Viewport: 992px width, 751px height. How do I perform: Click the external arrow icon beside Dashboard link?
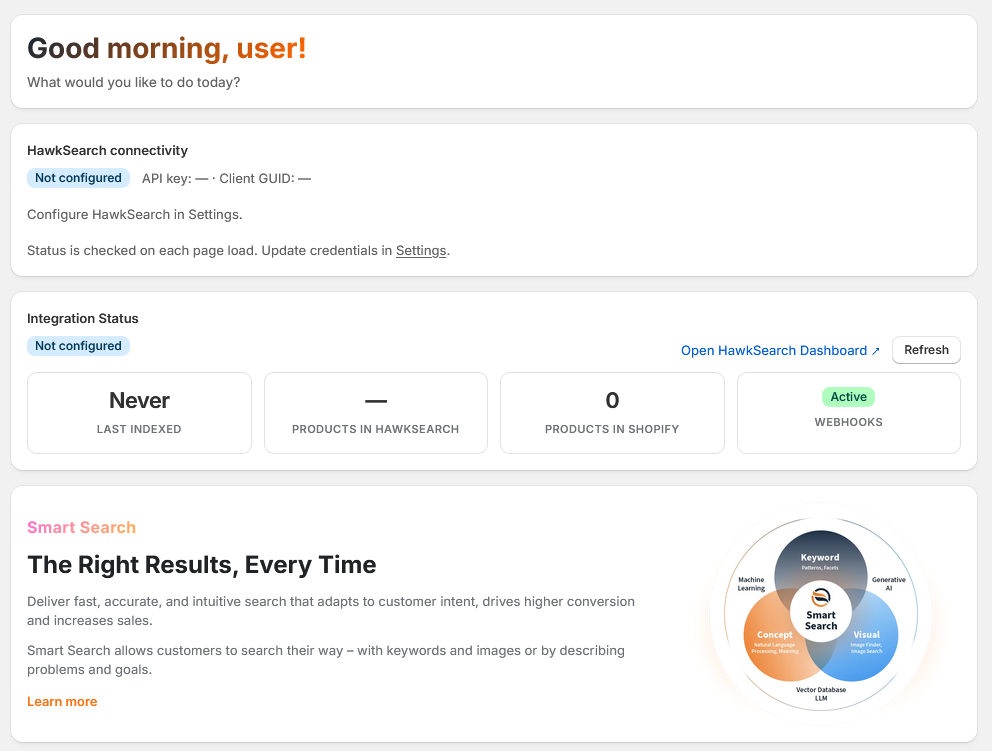876,351
